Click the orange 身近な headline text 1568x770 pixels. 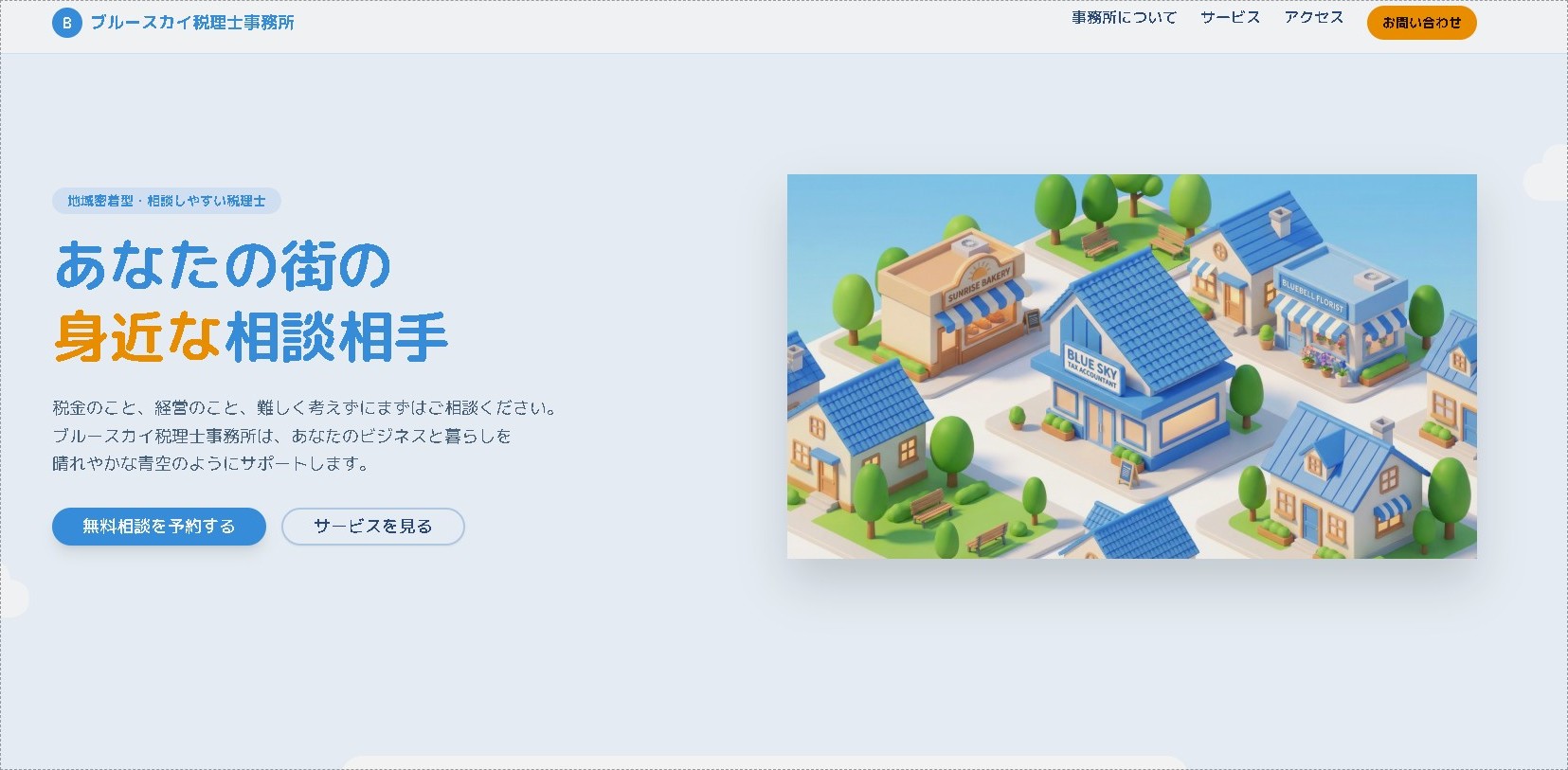point(137,337)
